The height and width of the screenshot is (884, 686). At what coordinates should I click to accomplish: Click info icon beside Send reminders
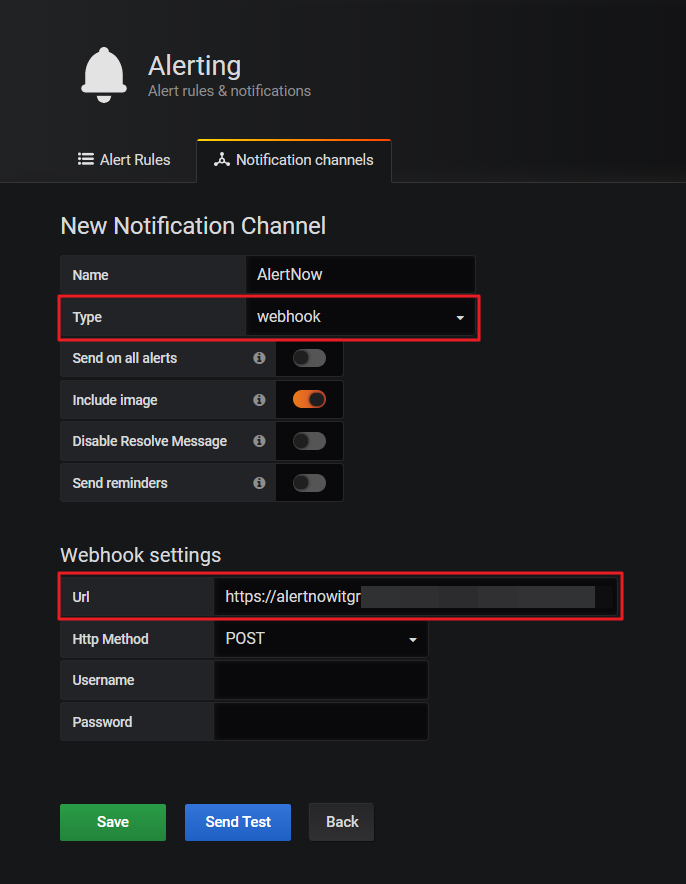[x=259, y=483]
